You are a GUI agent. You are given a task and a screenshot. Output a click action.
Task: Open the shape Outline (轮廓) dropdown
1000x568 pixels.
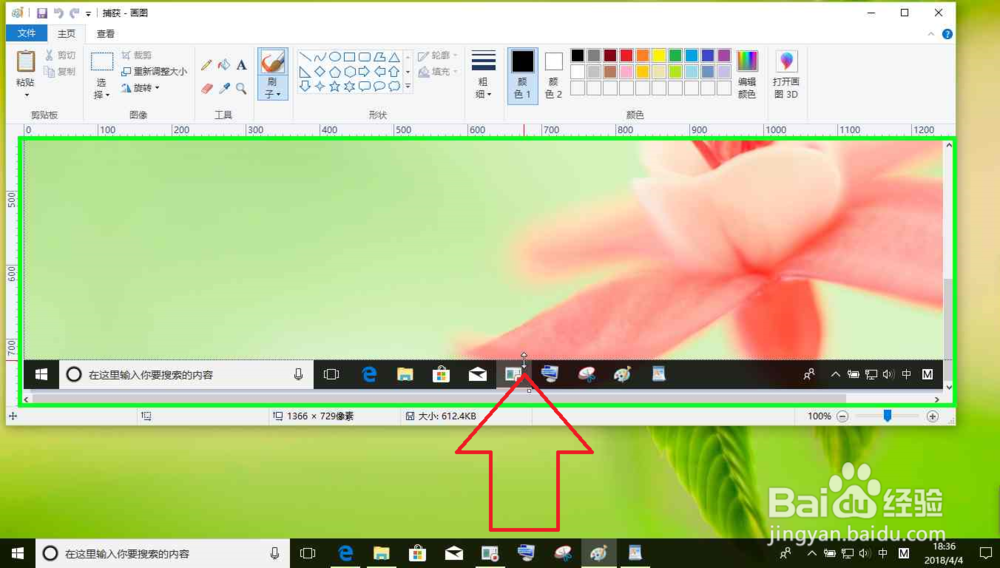click(438, 55)
